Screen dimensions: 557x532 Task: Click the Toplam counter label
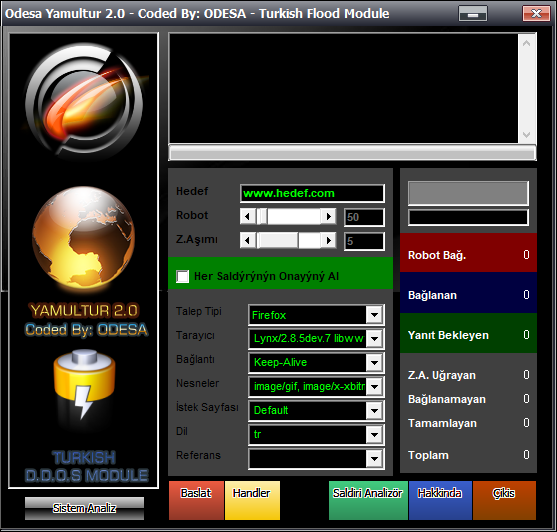(428, 455)
